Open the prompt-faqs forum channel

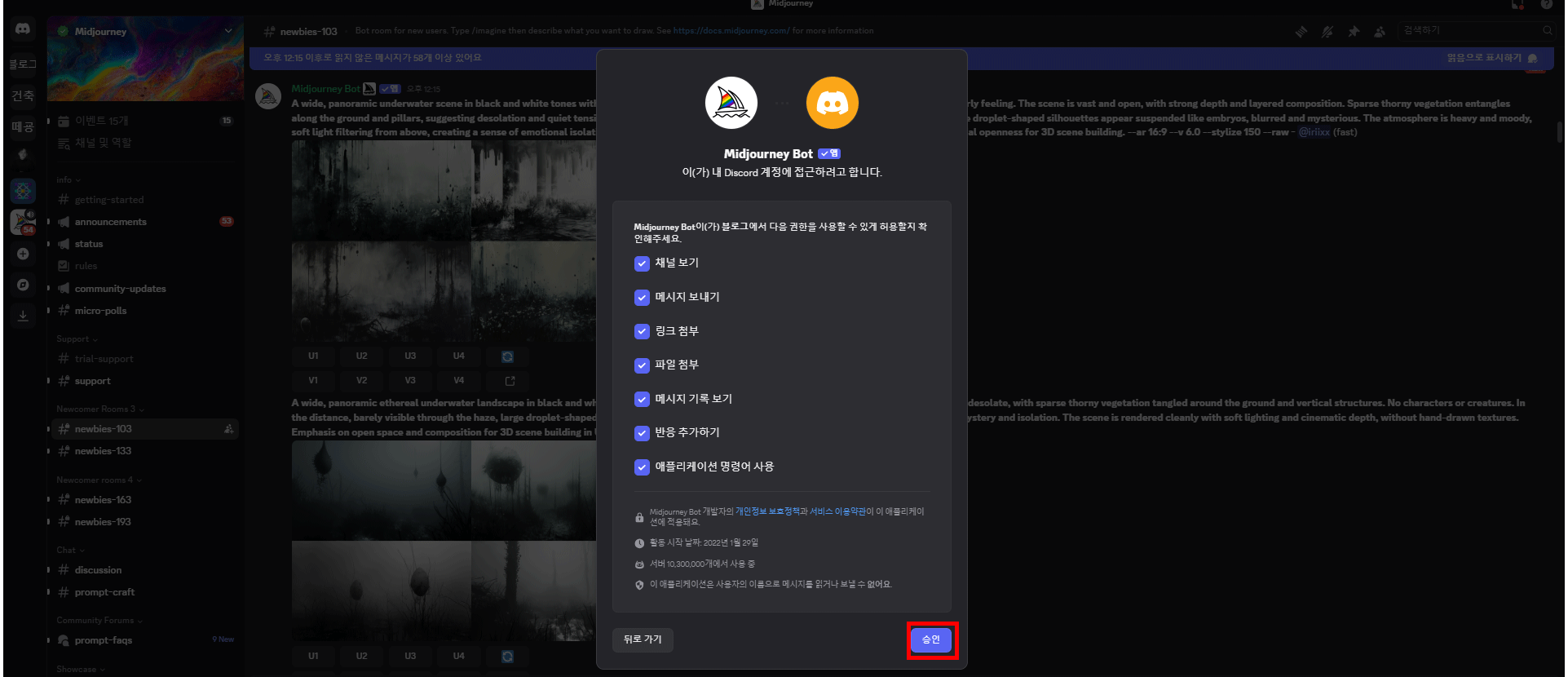(x=144, y=640)
